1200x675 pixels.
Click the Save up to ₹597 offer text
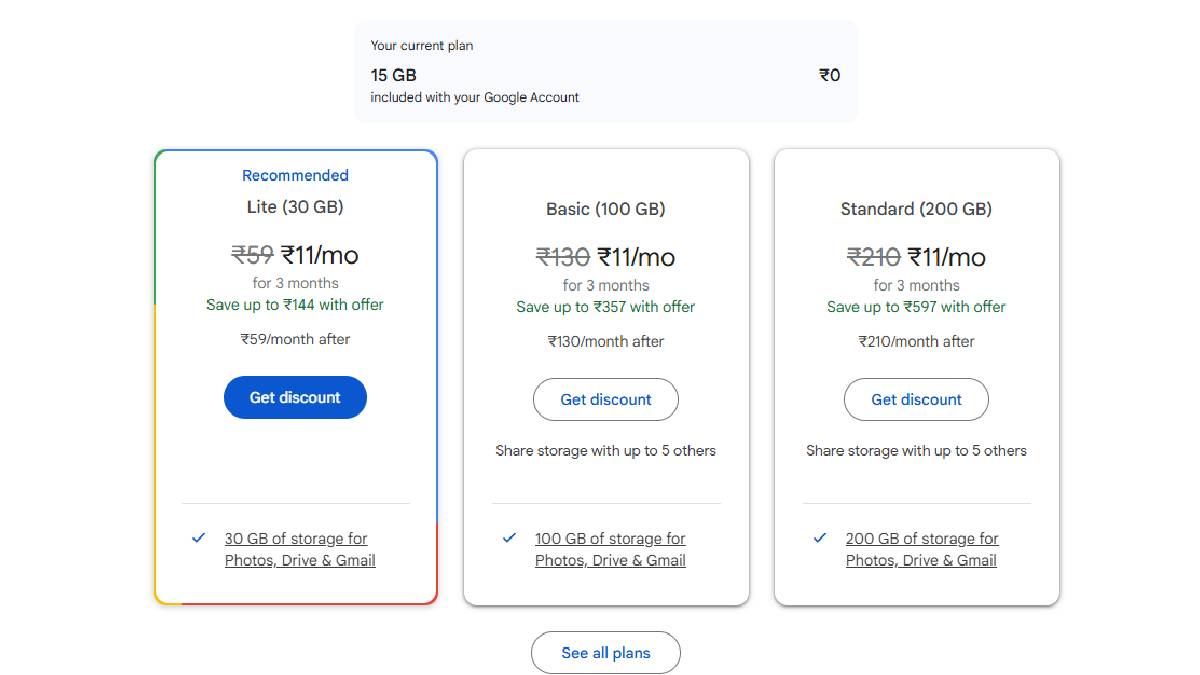pyautogui.click(x=916, y=307)
